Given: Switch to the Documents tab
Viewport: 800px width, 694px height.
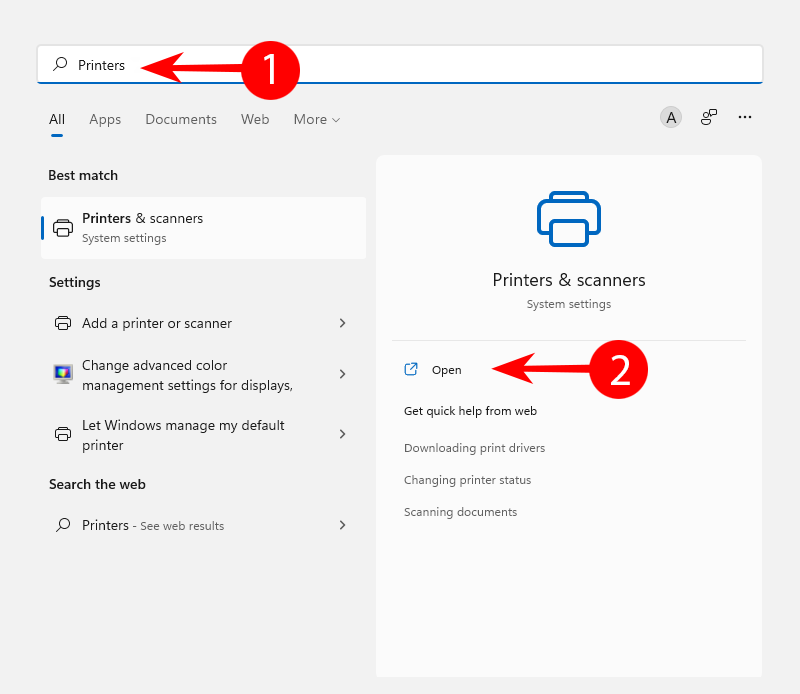Looking at the screenshot, I should click(181, 119).
